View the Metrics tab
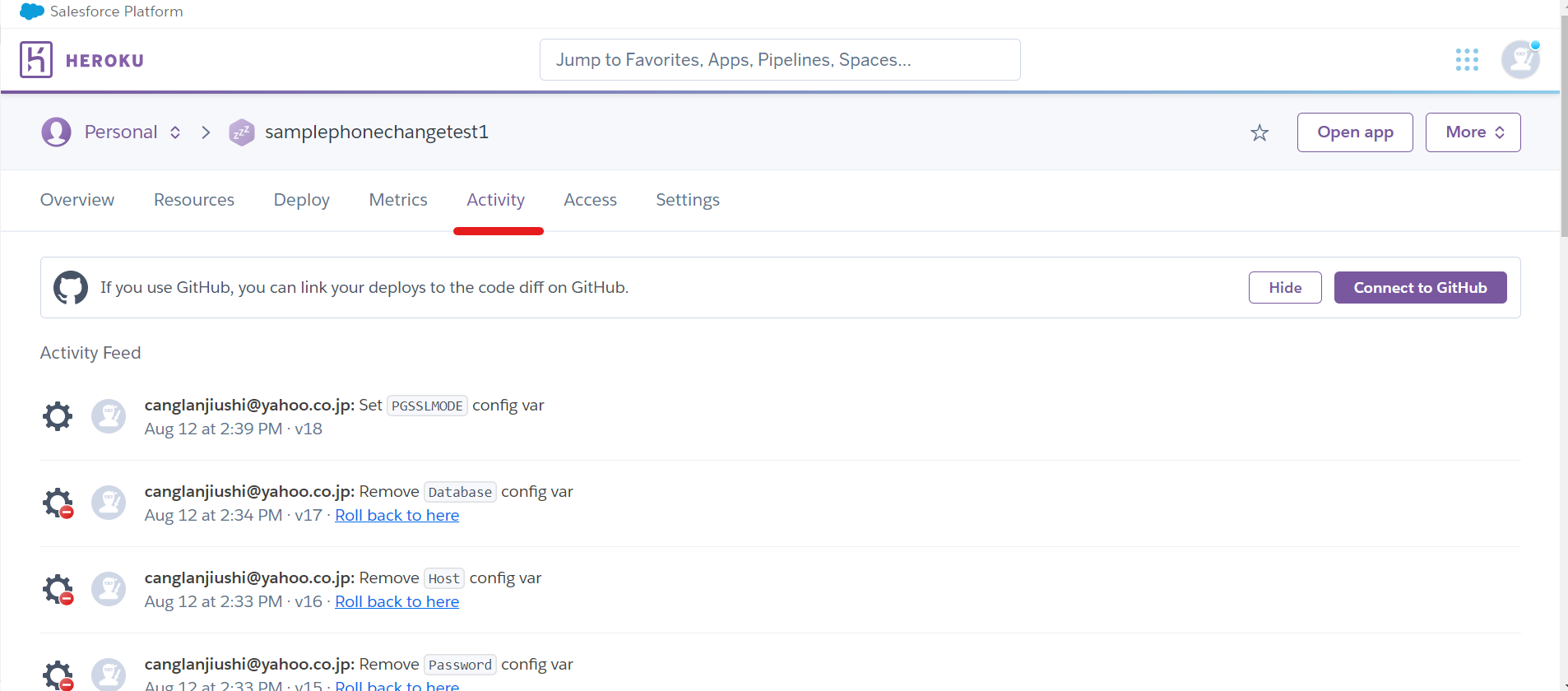Image resolution: width=1568 pixels, height=691 pixels. (x=398, y=200)
